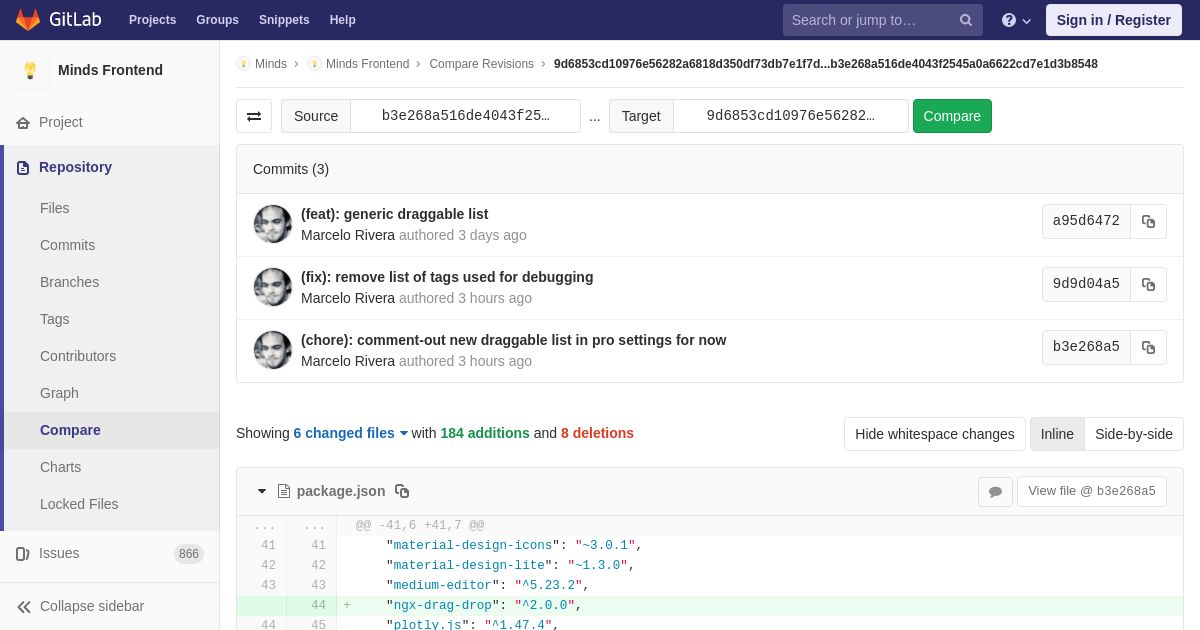
Task: Copy commit SHA a95d6472
Action: [x=1148, y=221]
